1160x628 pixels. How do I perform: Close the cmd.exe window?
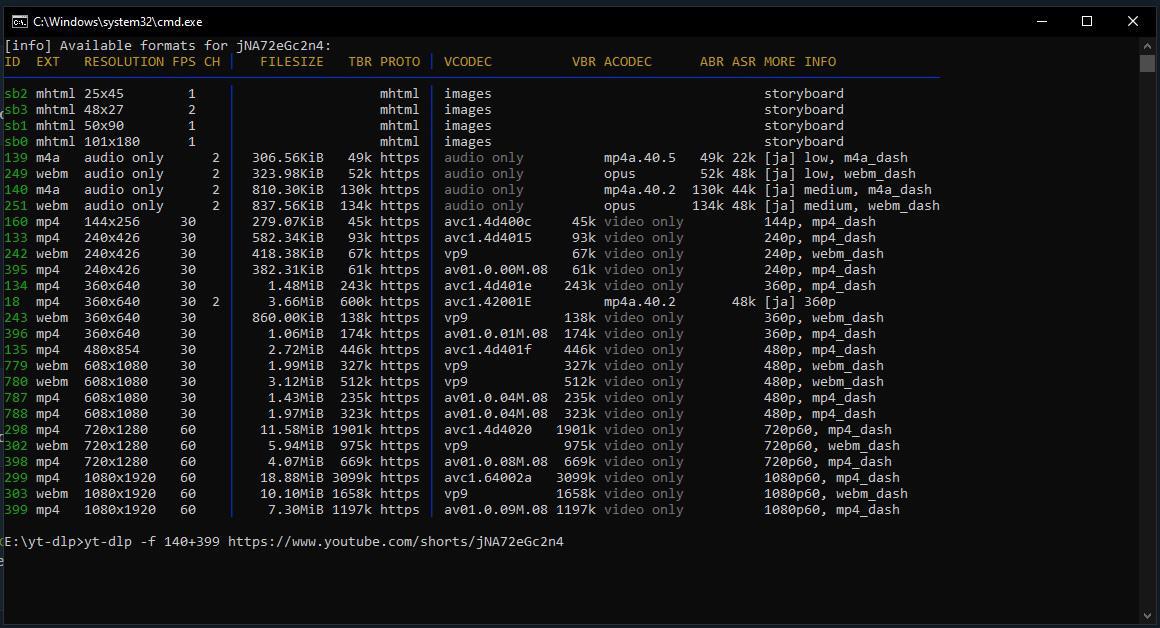tap(1133, 21)
